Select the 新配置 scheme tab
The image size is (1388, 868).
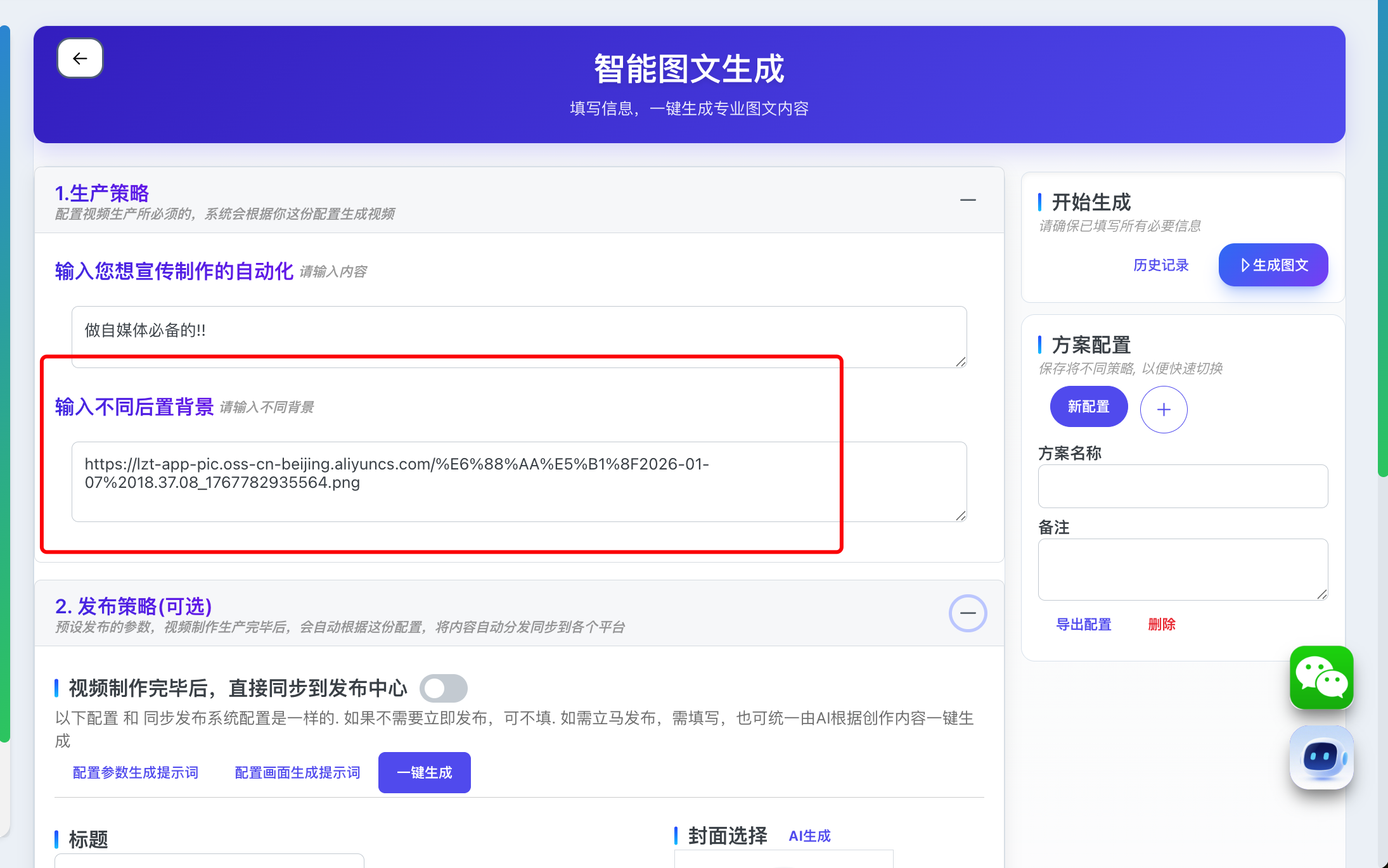point(1088,407)
